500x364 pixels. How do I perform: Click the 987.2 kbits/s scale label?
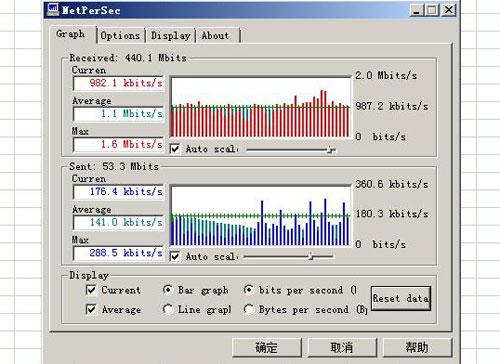[x=392, y=106]
